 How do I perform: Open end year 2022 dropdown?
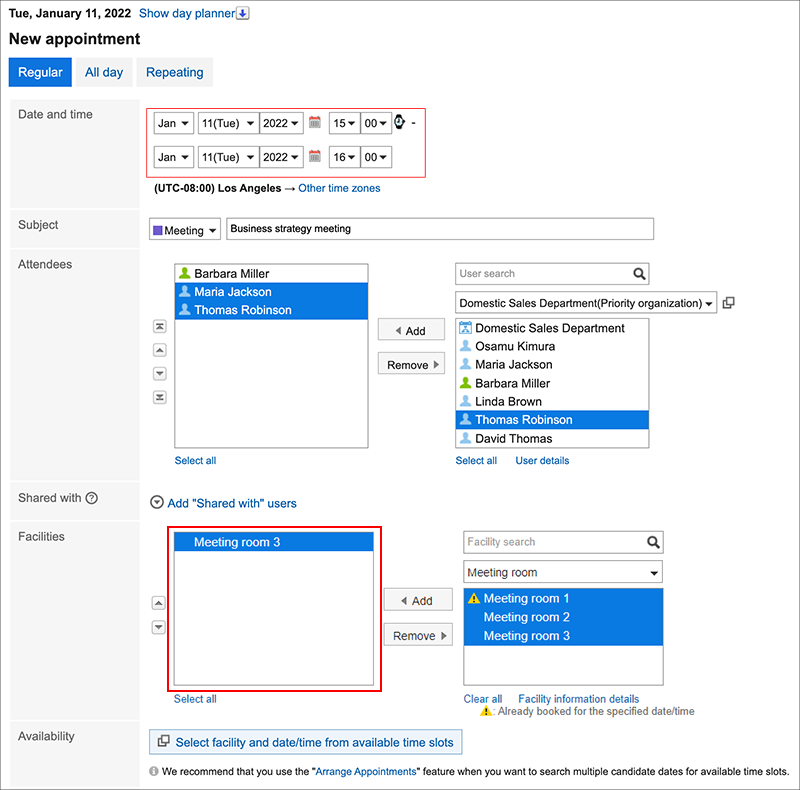(281, 157)
